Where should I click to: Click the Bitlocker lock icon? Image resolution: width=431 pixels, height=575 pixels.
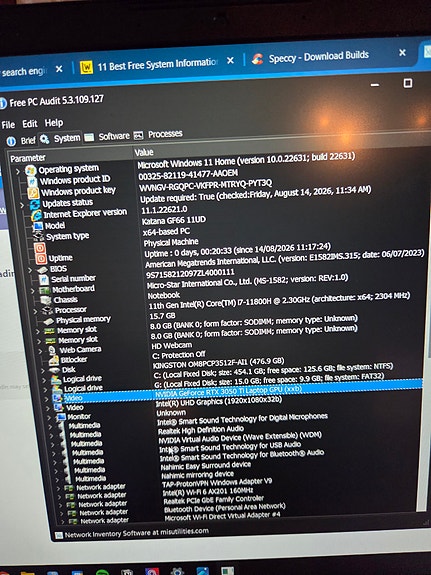tap(54, 360)
